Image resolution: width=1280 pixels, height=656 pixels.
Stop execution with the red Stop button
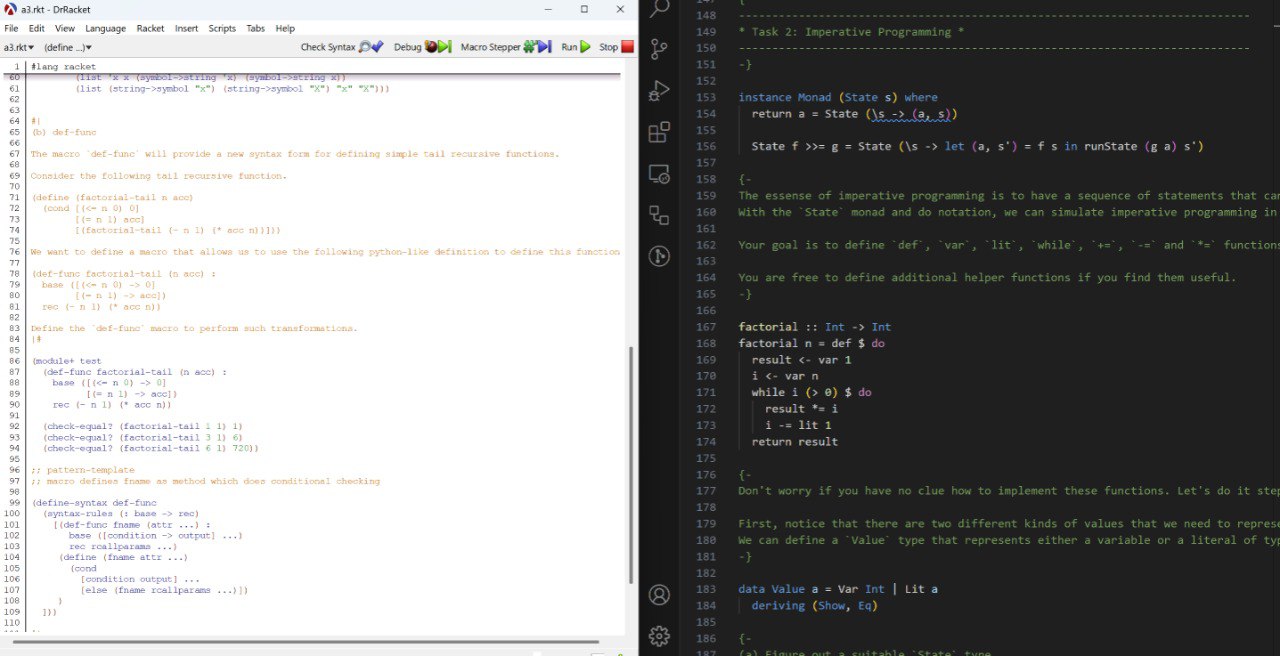click(x=616, y=47)
